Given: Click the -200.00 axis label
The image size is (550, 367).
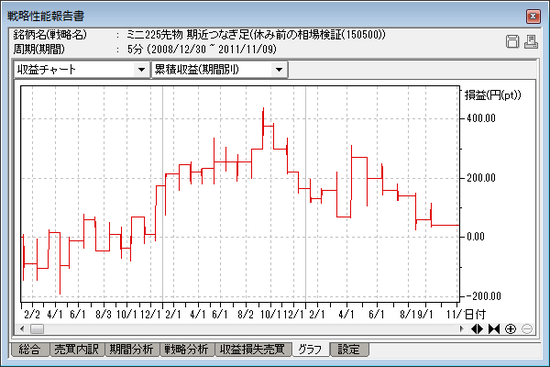Looking at the screenshot, I should click(x=484, y=296).
